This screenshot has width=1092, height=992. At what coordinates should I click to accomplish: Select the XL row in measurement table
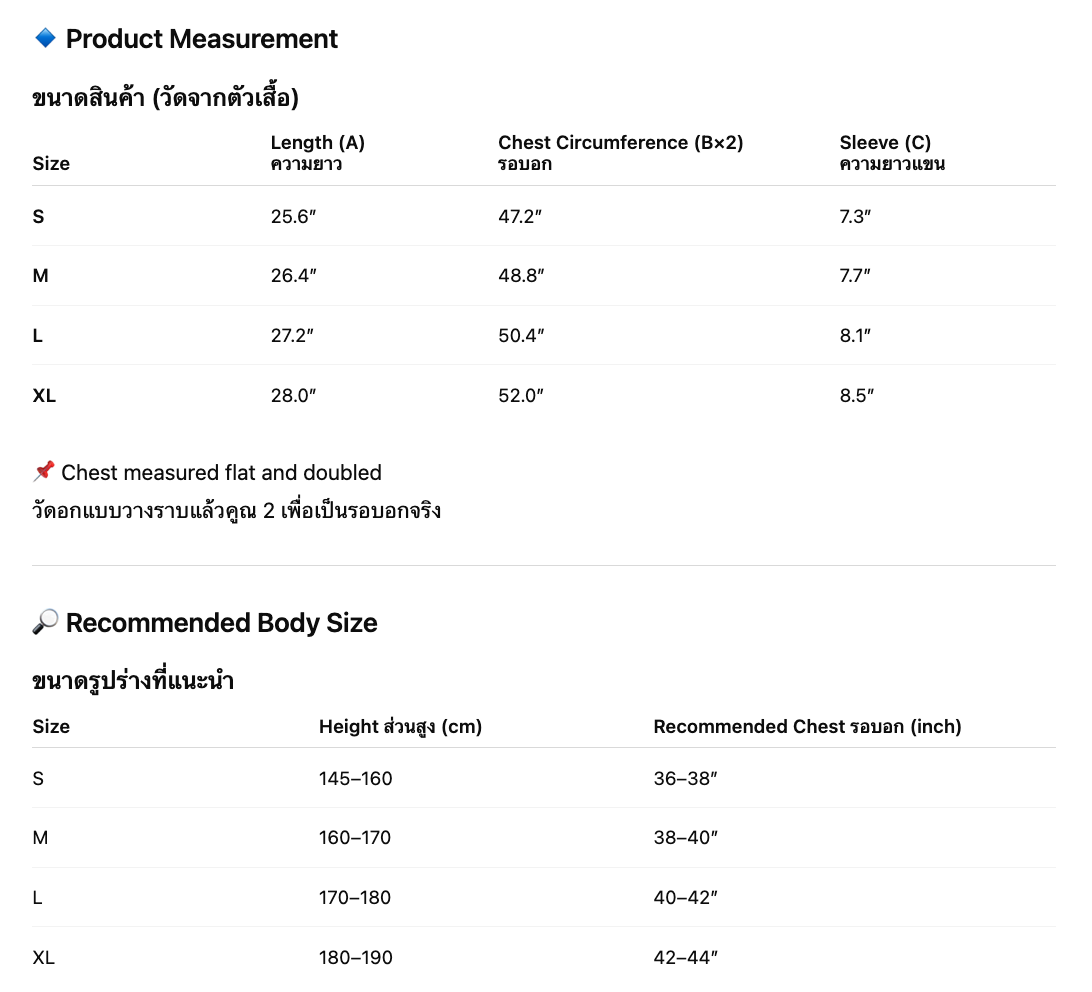coord(544,395)
